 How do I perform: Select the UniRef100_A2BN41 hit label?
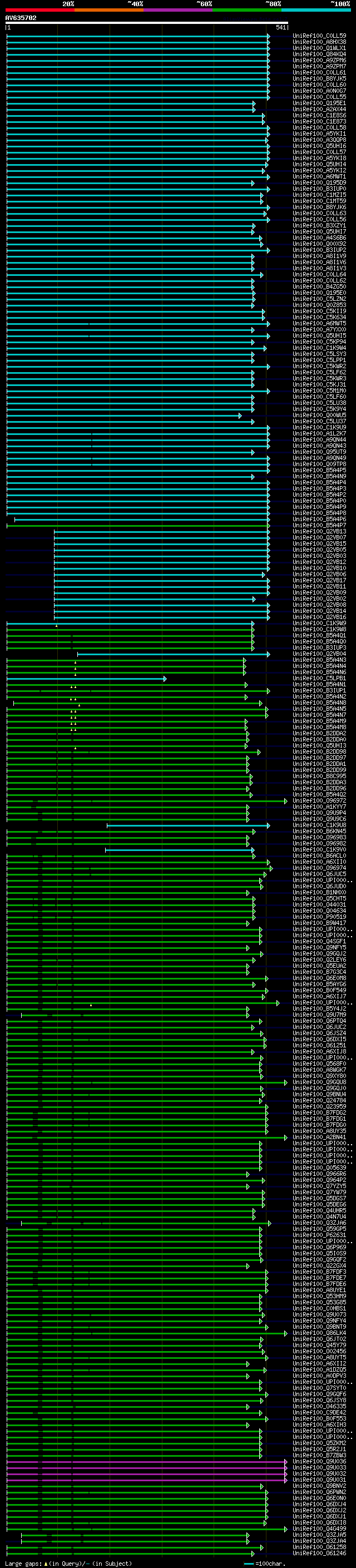(x=319, y=1137)
